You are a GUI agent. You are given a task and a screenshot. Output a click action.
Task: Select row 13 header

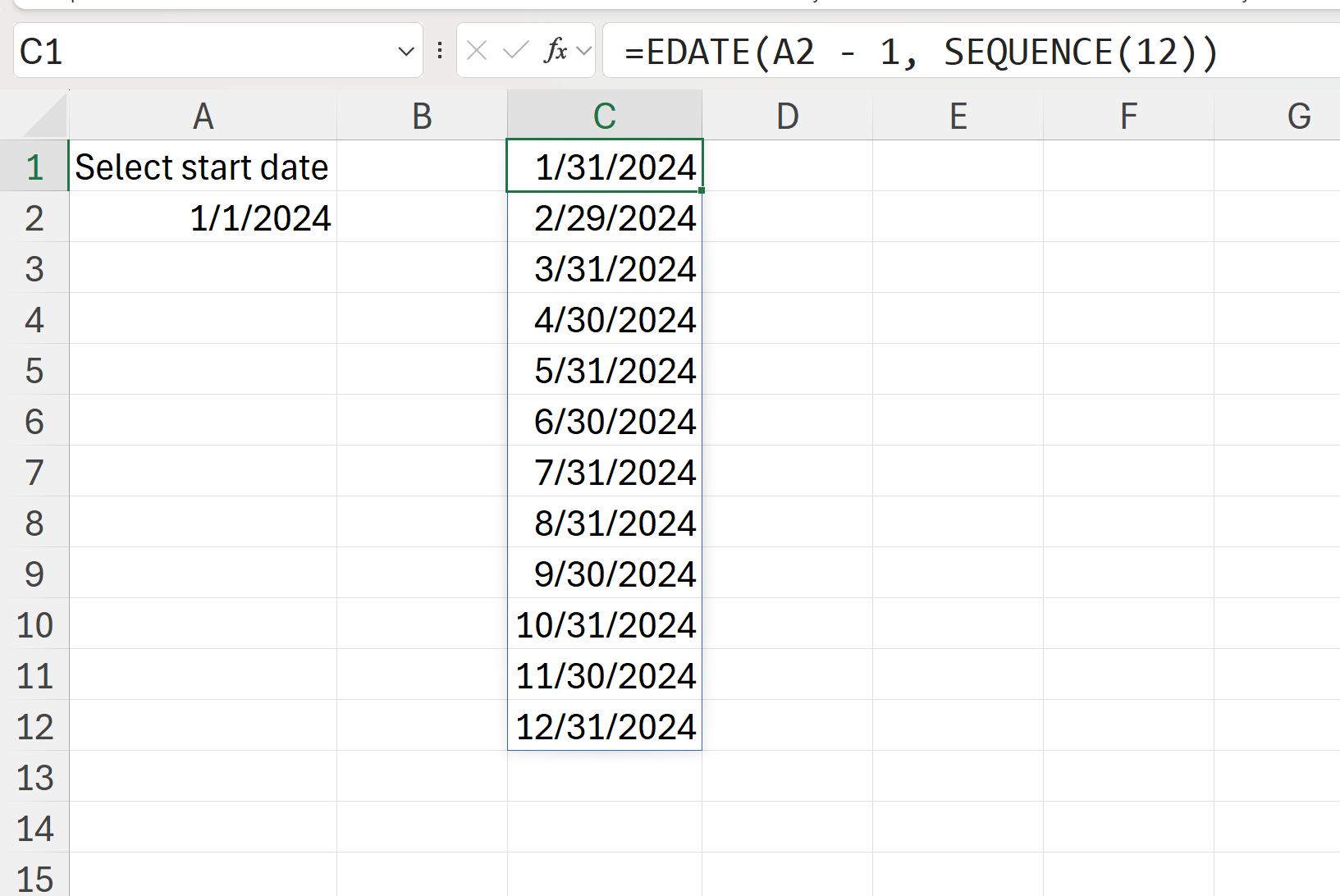click(34, 778)
